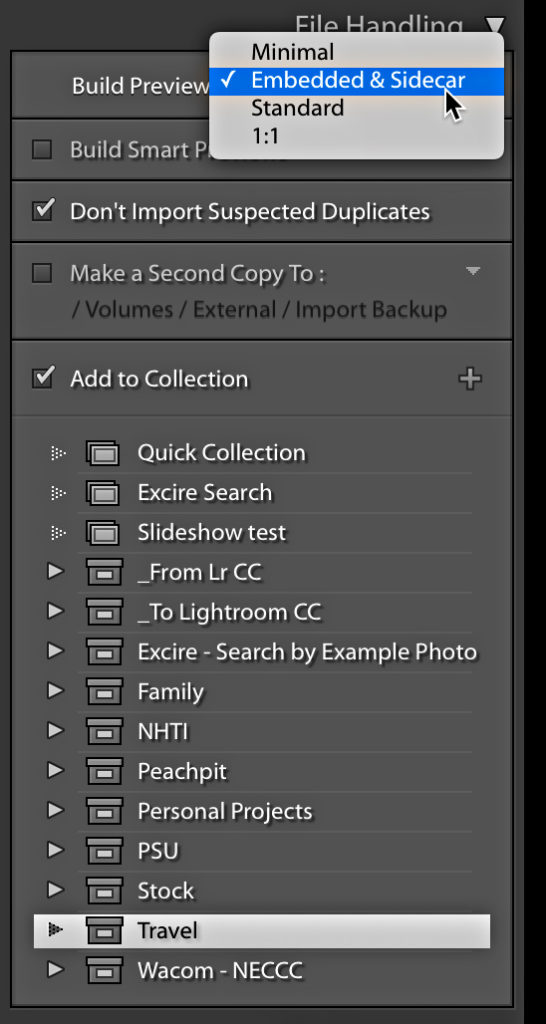546x1024 pixels.
Task: Uncheck Don't Import Suspected Duplicates
Action: pyautogui.click(x=42, y=211)
